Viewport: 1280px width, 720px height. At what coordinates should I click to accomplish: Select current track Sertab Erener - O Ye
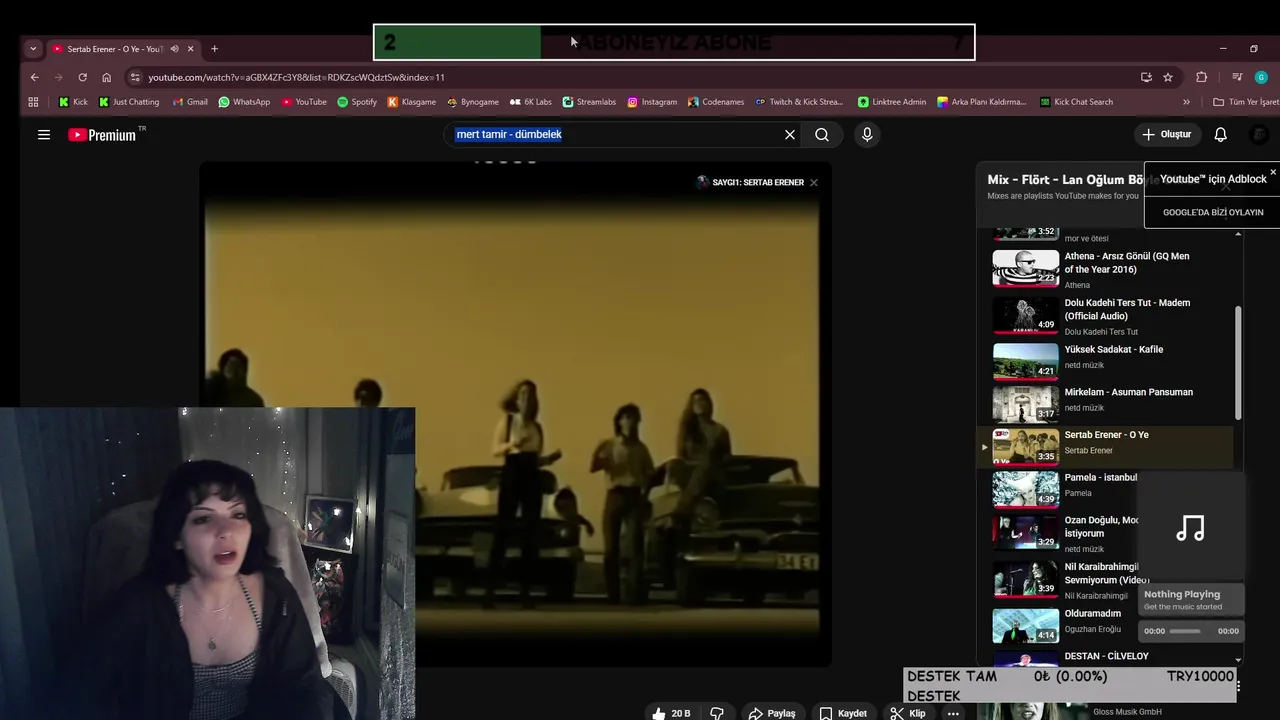click(x=1105, y=445)
